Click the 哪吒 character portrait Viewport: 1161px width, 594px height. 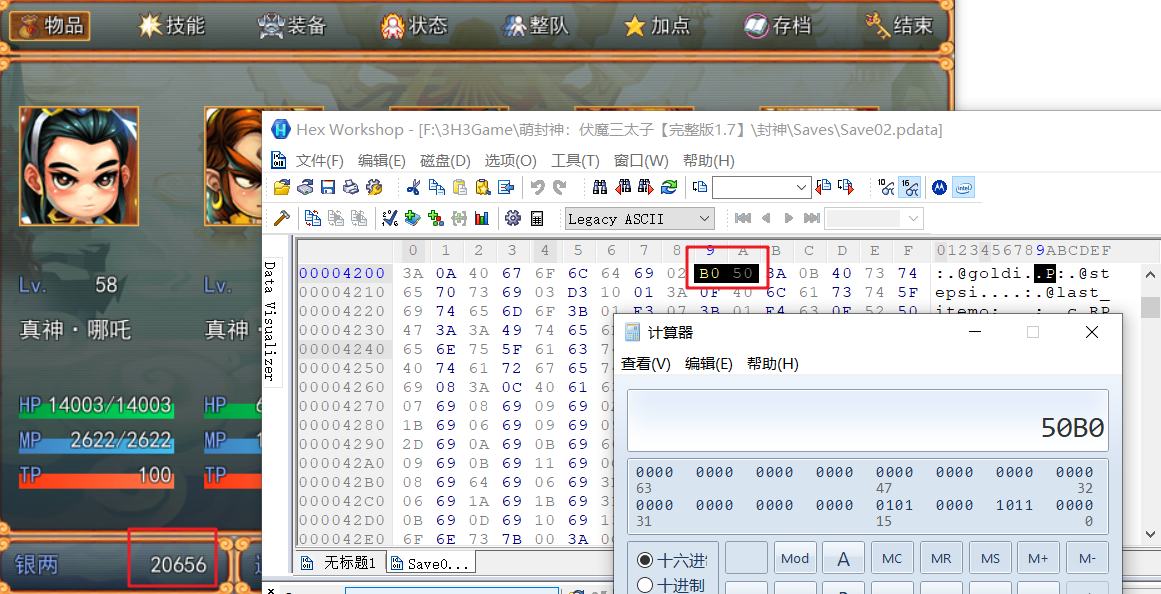pos(78,166)
